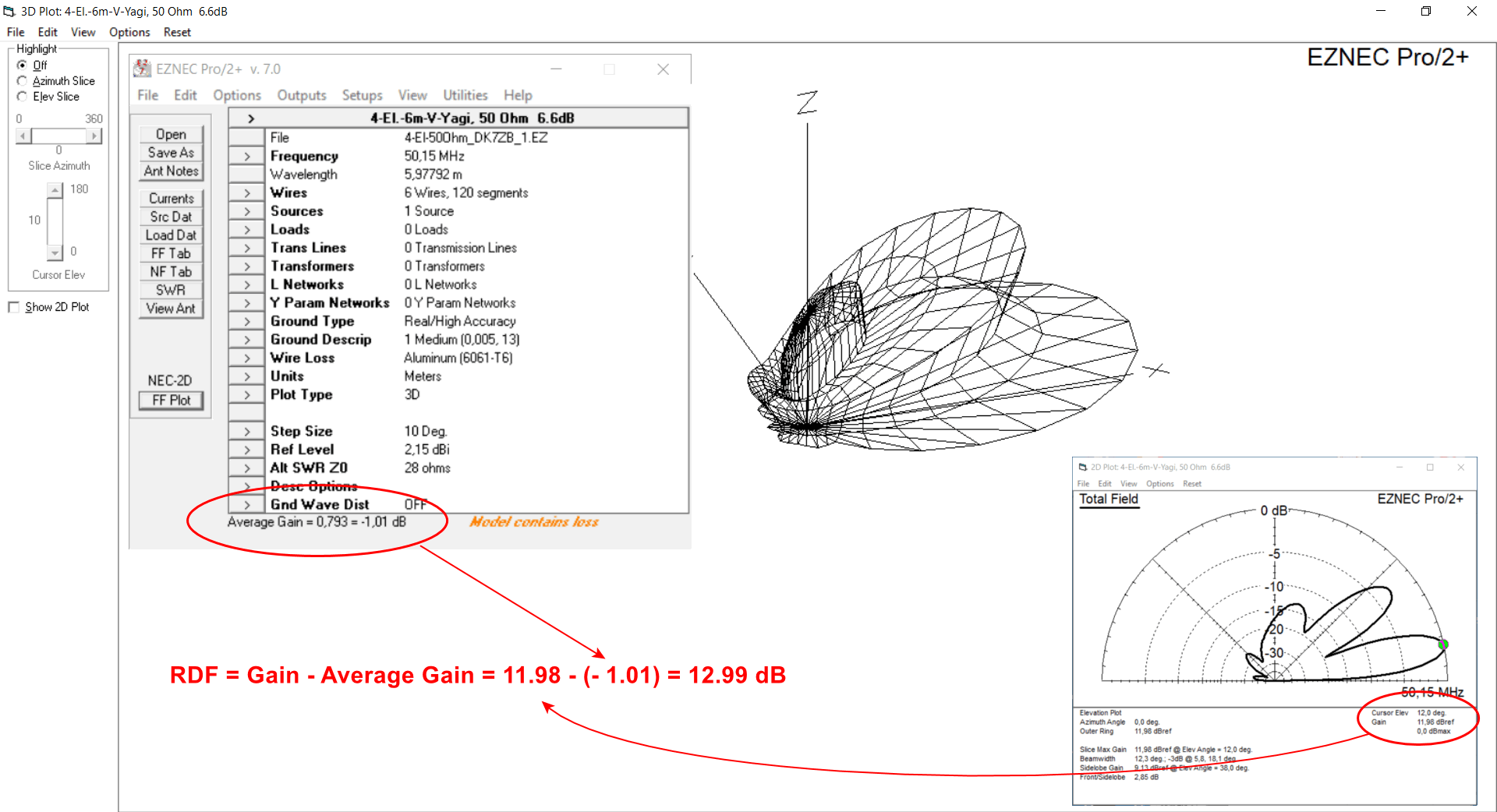Screen dimensions: 1497x812
Task: Click the 3D Plot window title icon
Action: coord(9,11)
